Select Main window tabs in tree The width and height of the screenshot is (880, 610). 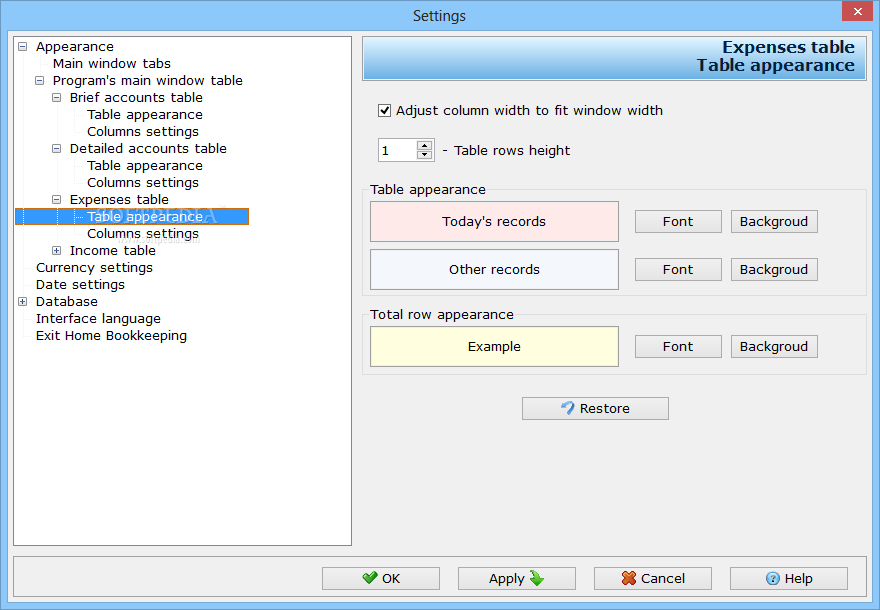click(112, 63)
